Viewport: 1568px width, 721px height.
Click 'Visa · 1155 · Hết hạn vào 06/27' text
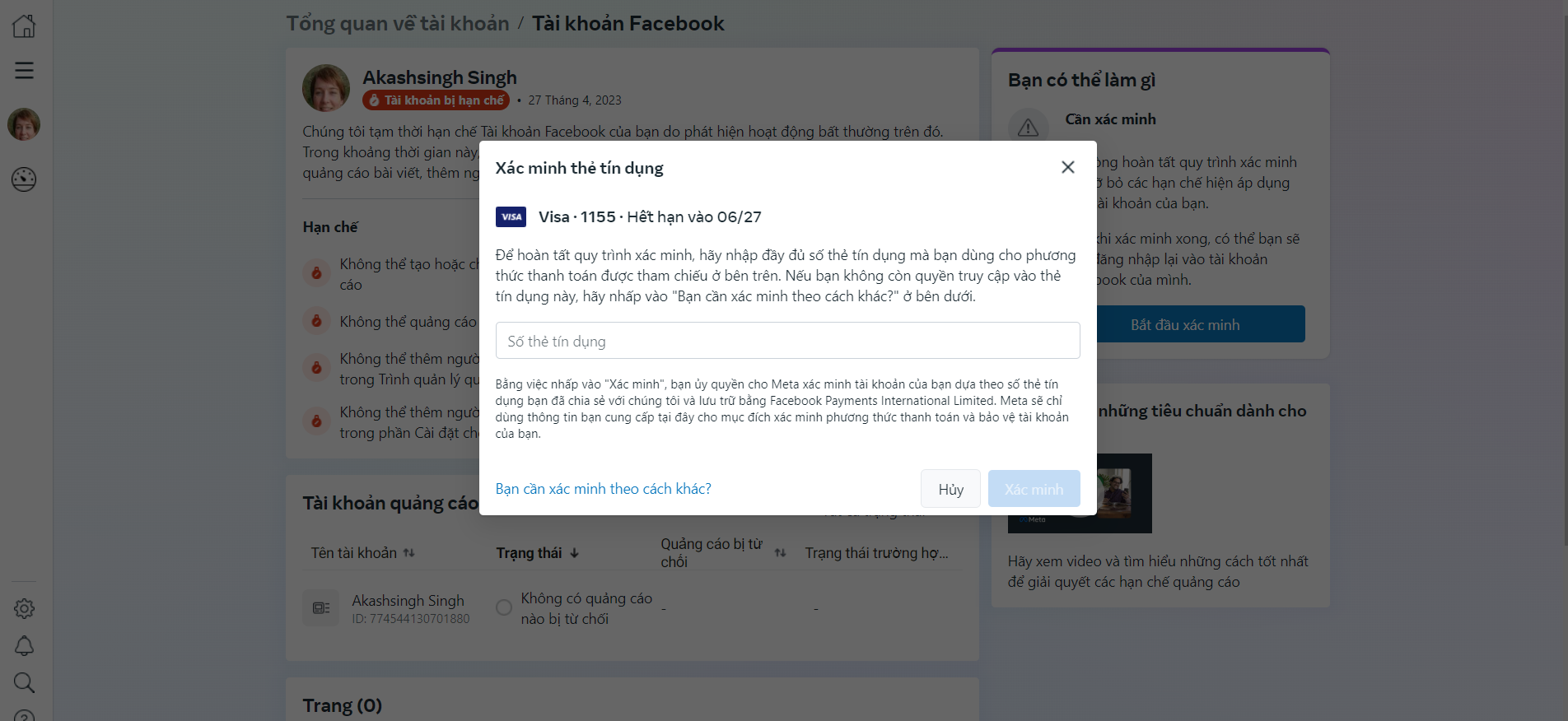coord(650,216)
